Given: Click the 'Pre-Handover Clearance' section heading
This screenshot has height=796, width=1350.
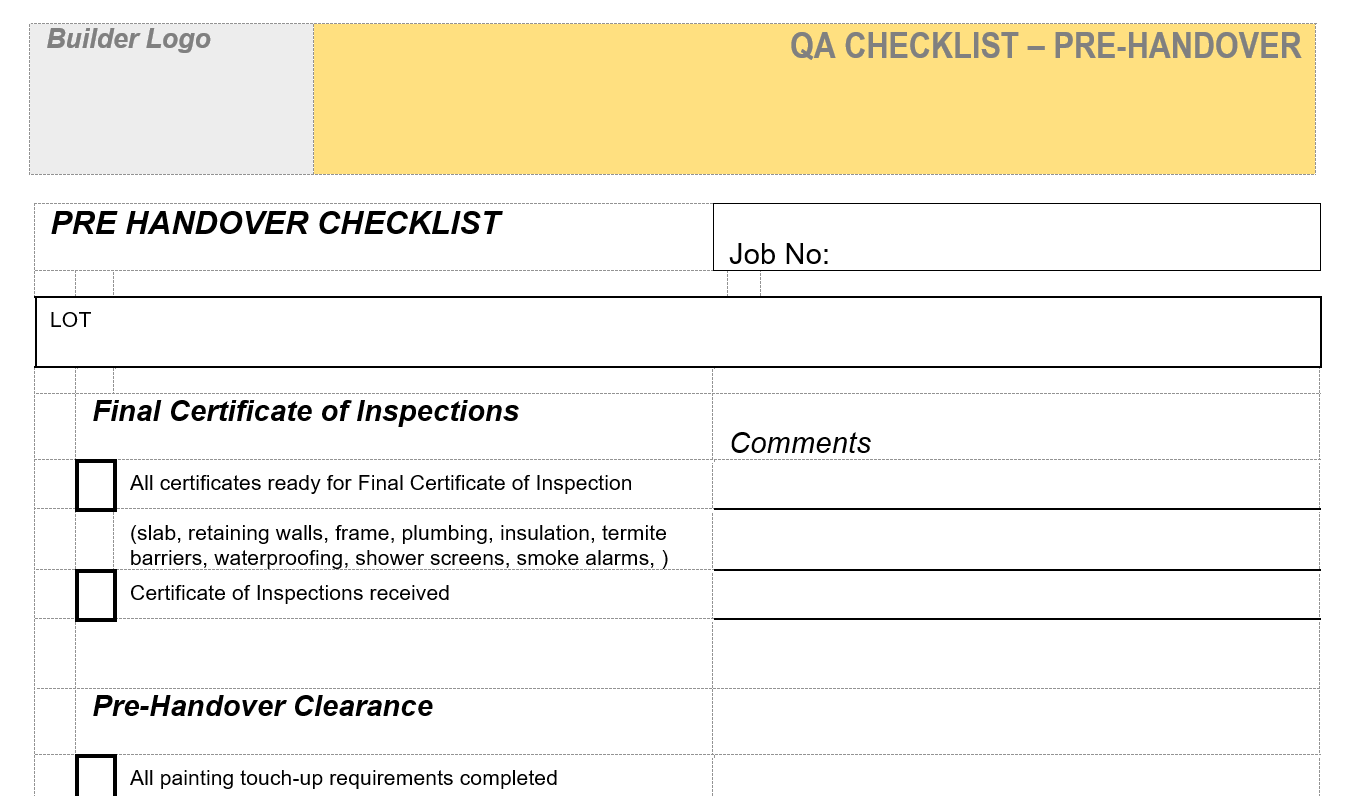Looking at the screenshot, I should pyautogui.click(x=263, y=706).
